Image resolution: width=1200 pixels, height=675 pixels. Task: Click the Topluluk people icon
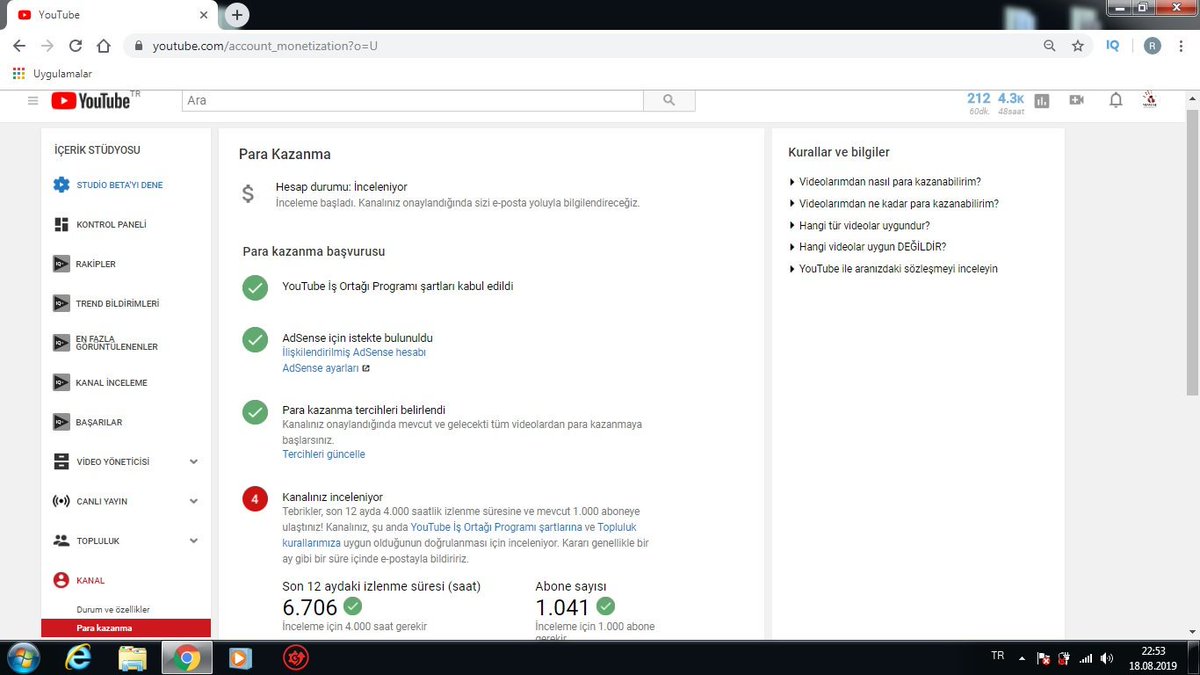pyautogui.click(x=61, y=541)
